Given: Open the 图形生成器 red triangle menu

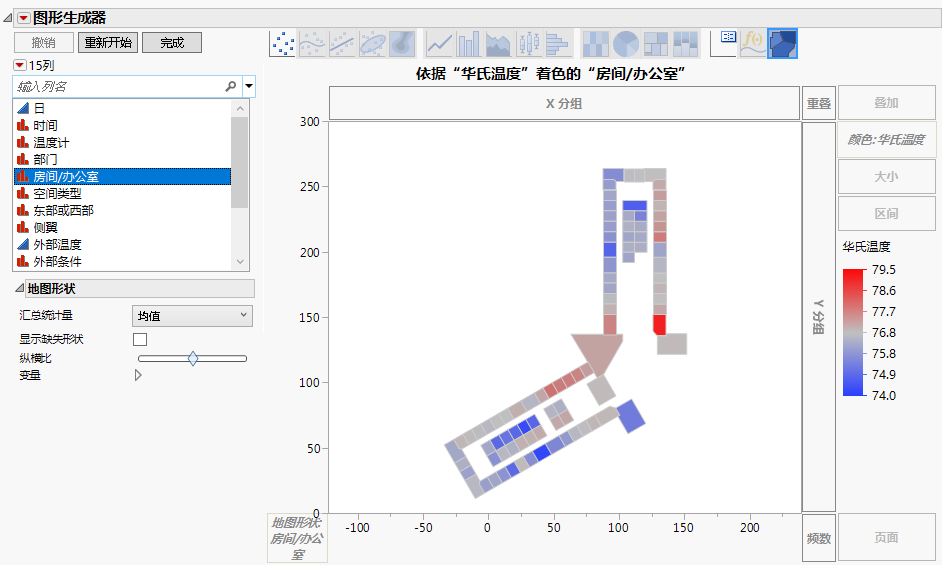Looking at the screenshot, I should point(23,18).
